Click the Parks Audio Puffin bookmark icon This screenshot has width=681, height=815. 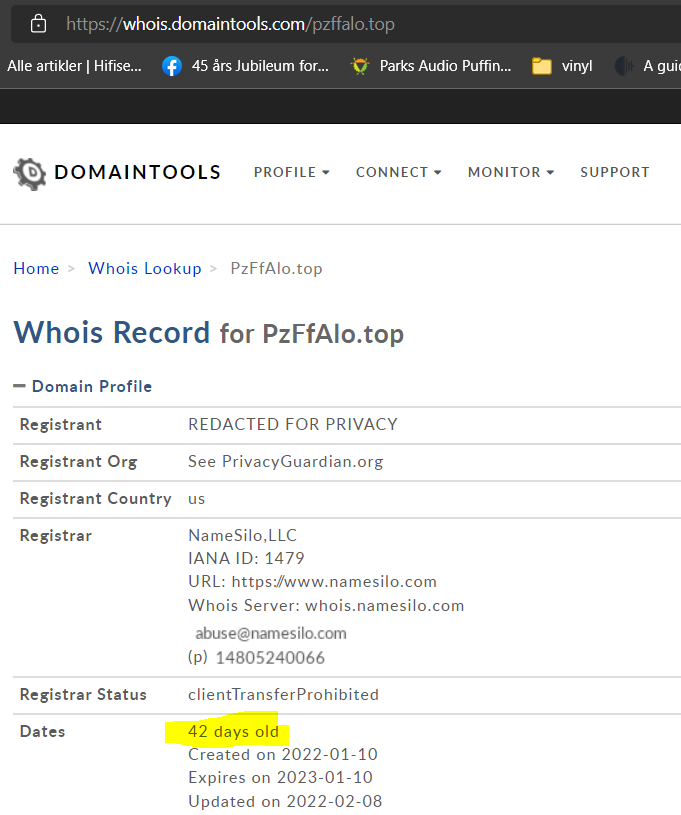[360, 66]
